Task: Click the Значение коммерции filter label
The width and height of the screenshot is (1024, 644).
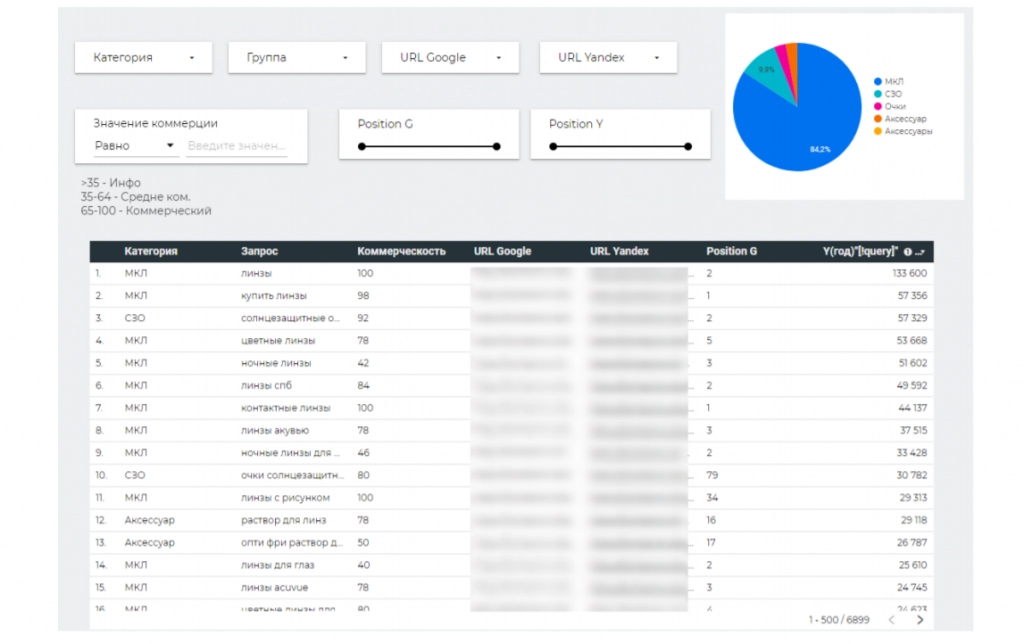Action: coord(155,123)
